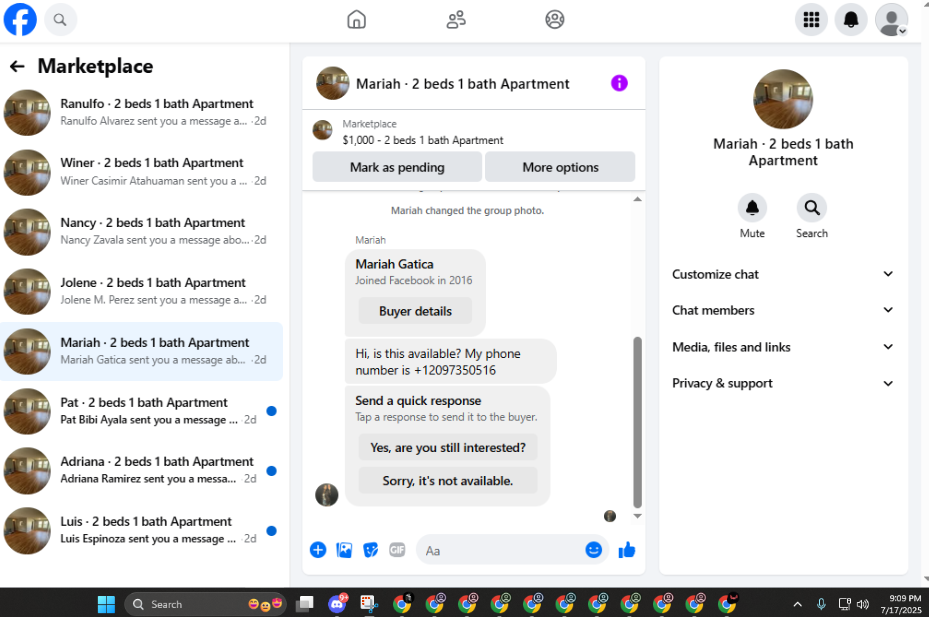Click More options button

tap(560, 167)
